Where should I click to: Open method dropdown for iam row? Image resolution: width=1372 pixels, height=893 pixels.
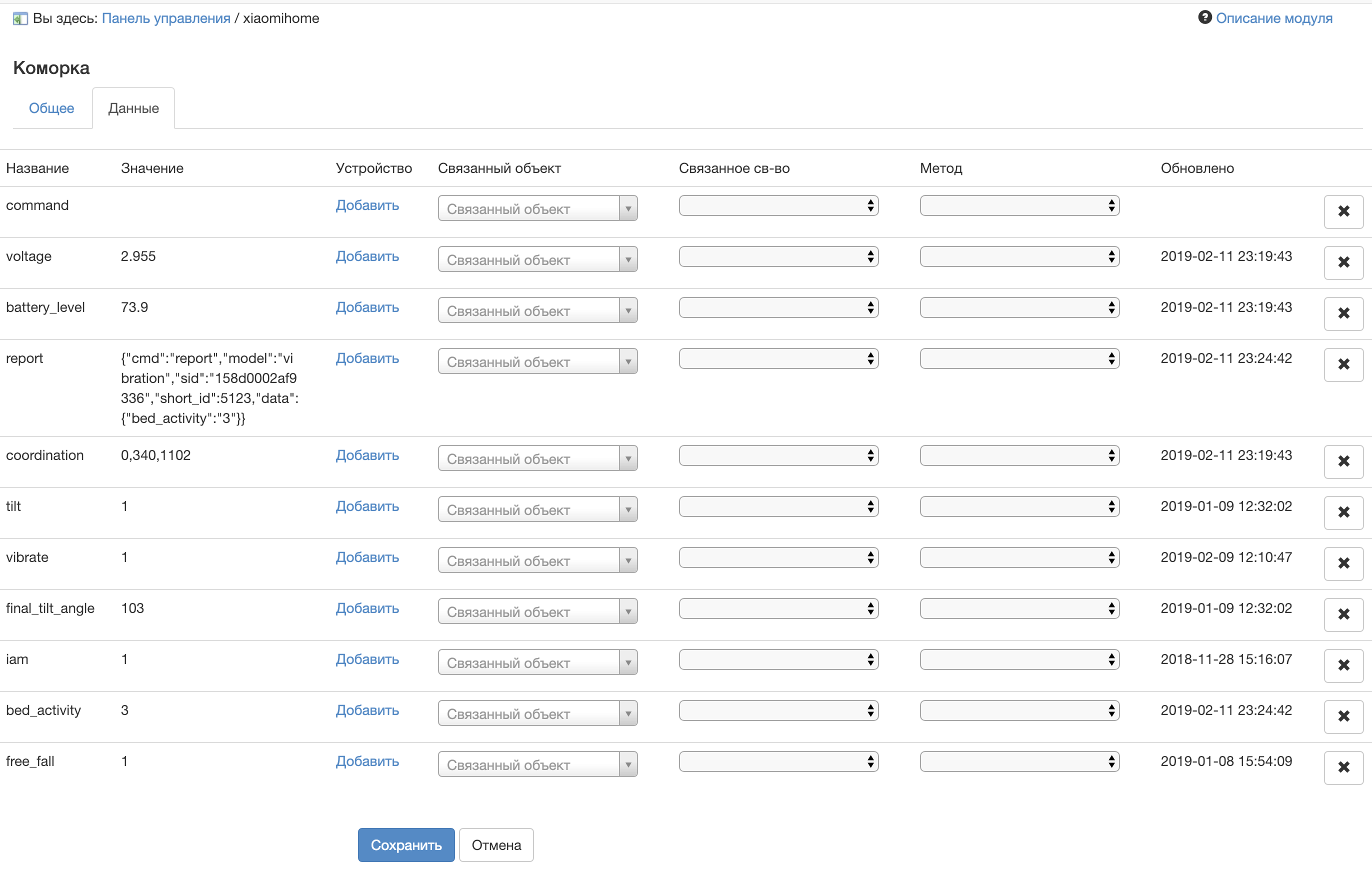pos(1018,659)
